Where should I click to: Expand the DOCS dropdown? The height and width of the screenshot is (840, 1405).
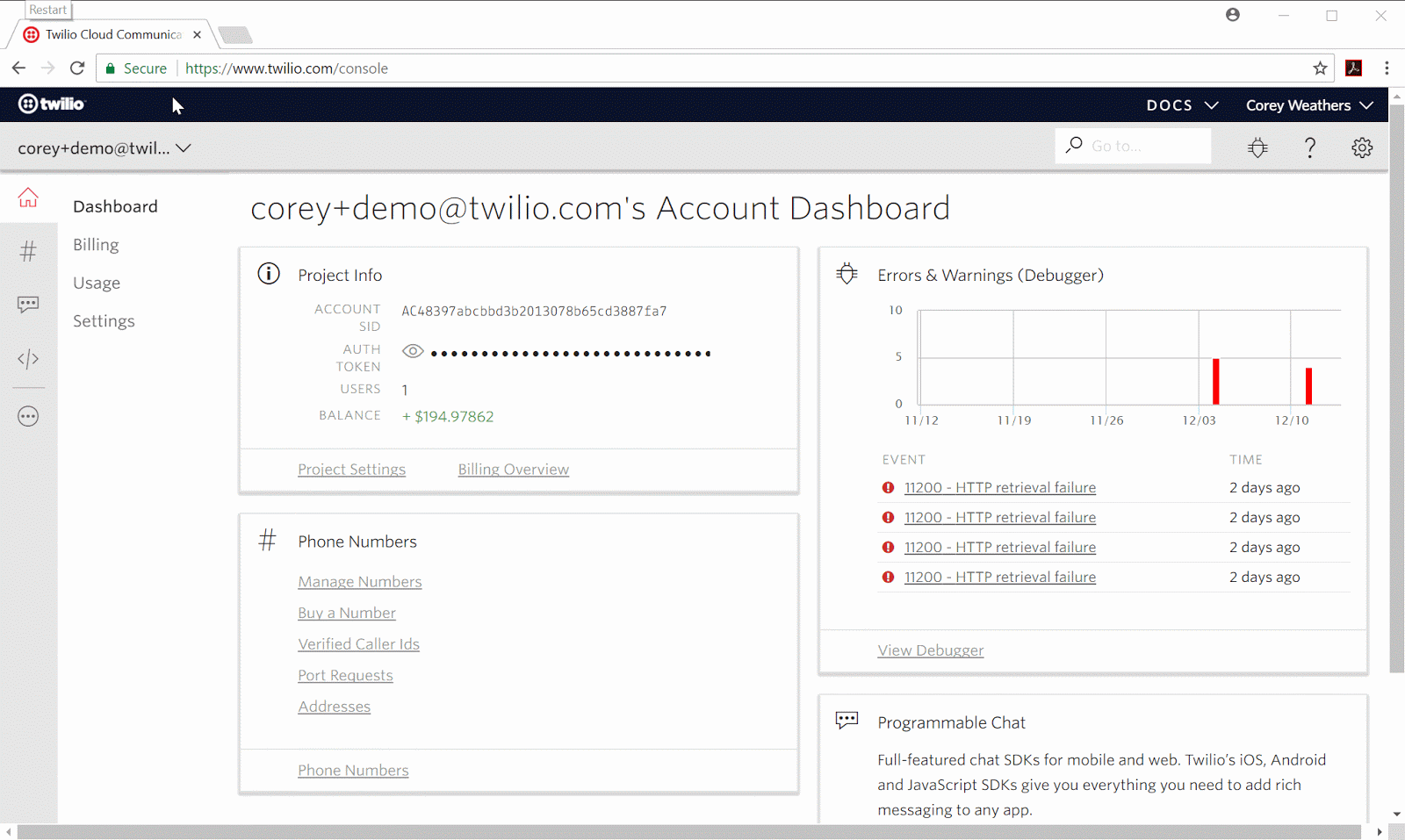(1182, 105)
